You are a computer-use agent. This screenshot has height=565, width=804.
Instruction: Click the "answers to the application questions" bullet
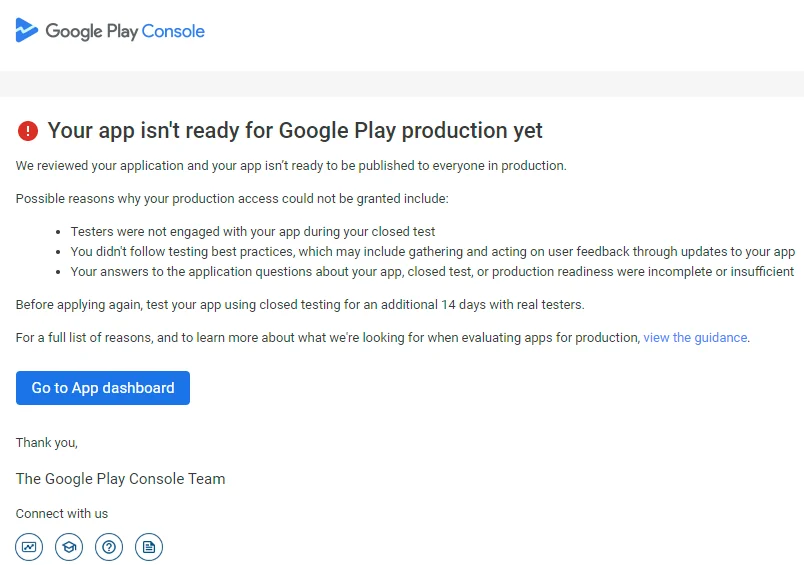click(x=432, y=272)
